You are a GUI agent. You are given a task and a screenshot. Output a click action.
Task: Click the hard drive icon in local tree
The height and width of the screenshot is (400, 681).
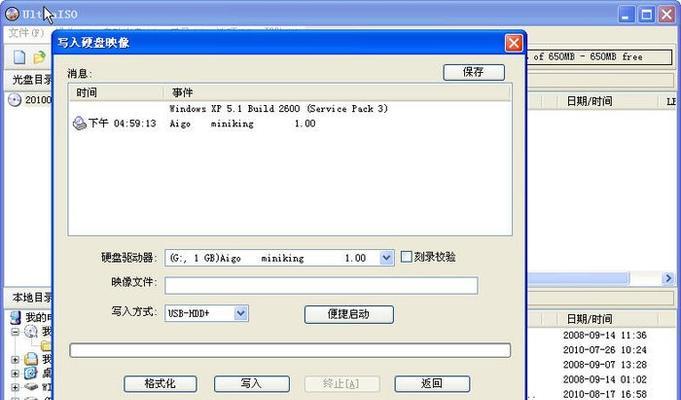pyautogui.click(x=31, y=386)
